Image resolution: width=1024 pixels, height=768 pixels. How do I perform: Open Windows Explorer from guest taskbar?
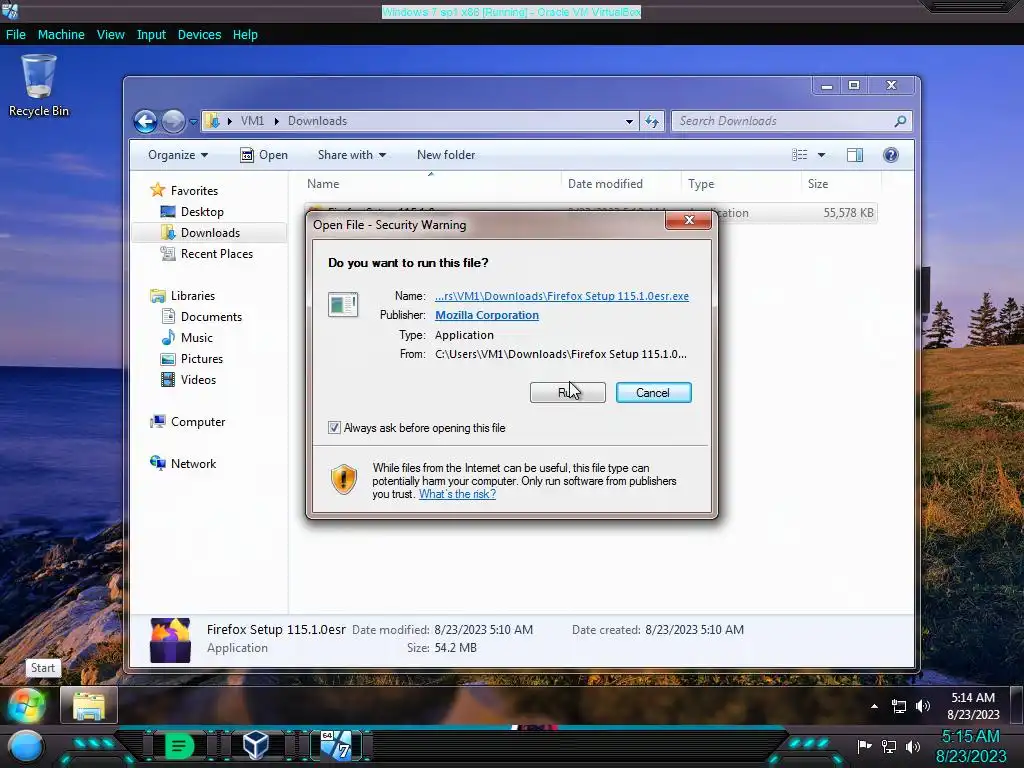point(89,706)
